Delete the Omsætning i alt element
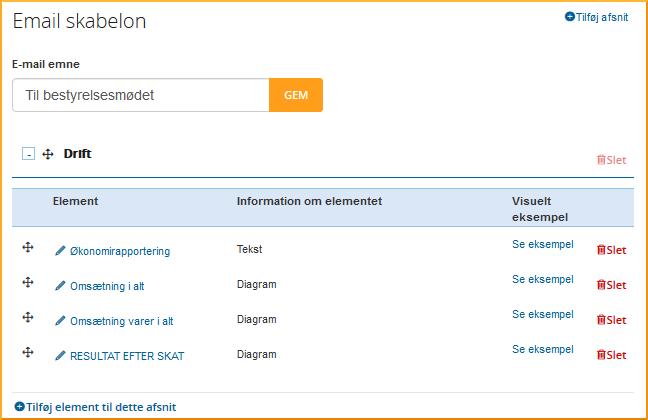 pyautogui.click(x=611, y=285)
